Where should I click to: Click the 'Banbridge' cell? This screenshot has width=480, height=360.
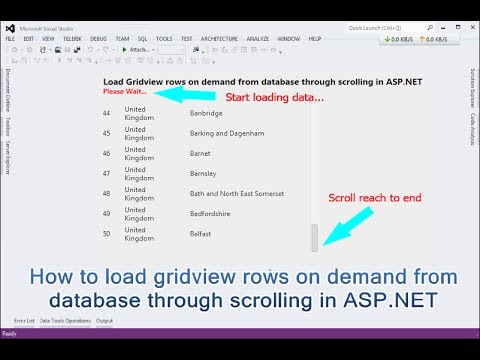pos(206,113)
